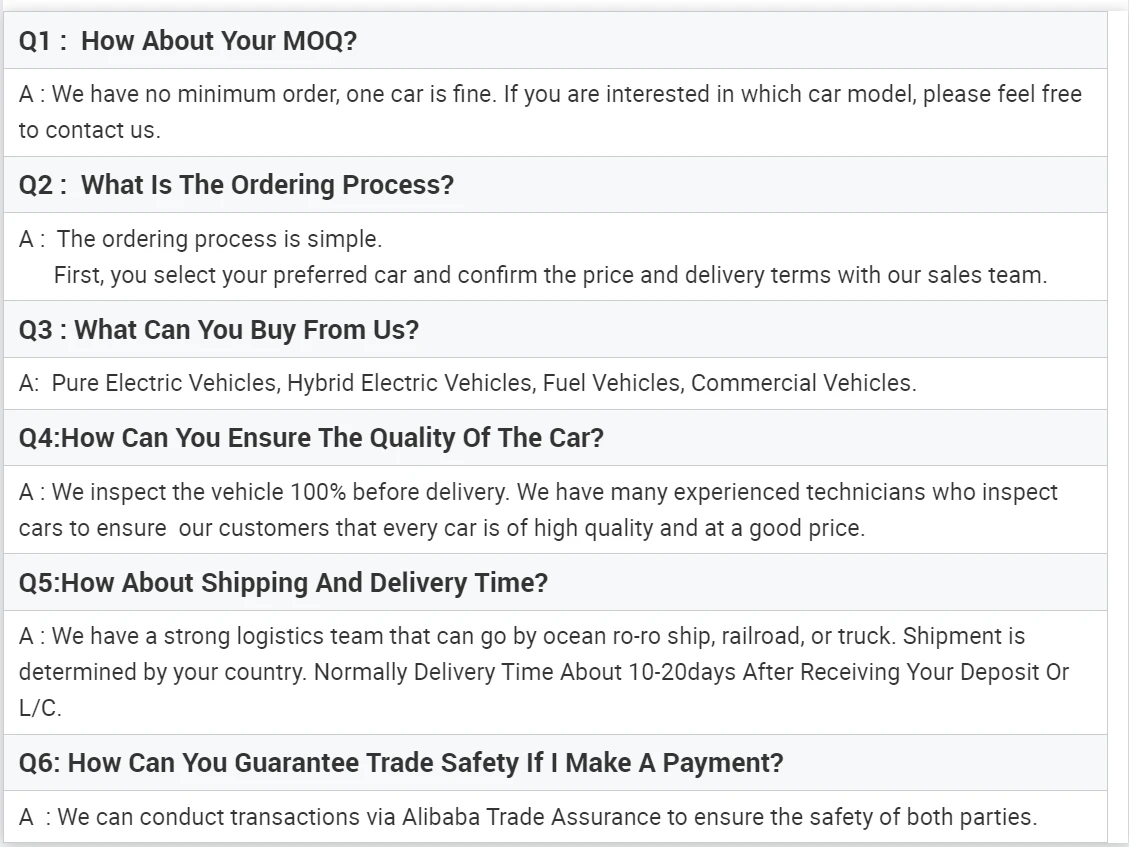Click the Q1 How About Your MOQ heading
Image resolution: width=1129 pixels, height=847 pixels.
click(188, 41)
